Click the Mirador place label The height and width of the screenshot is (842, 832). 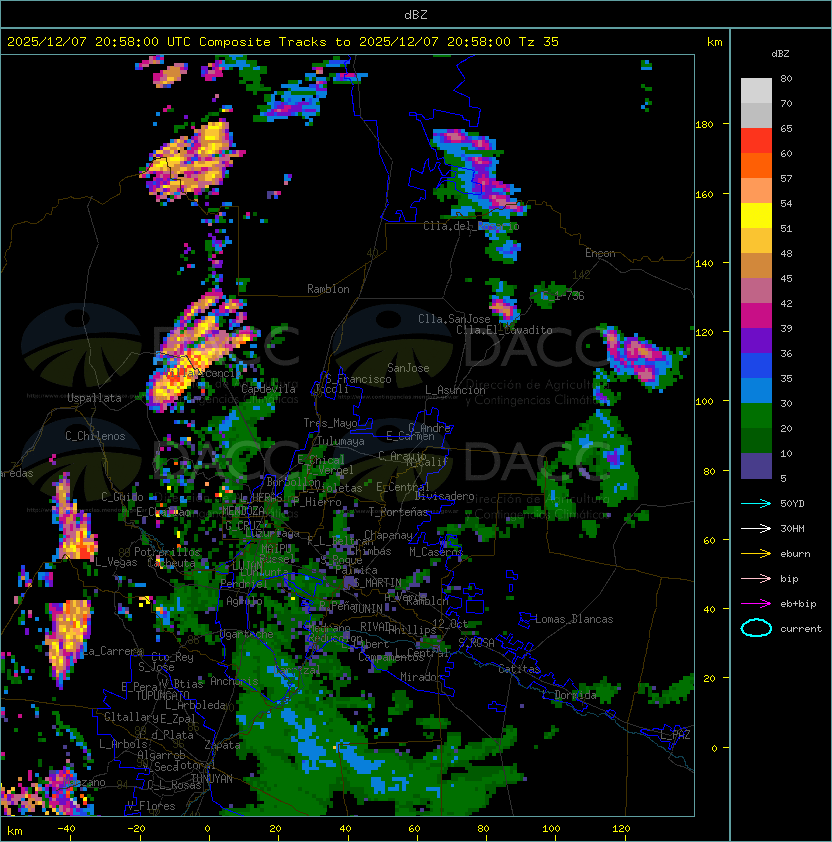pos(421,677)
